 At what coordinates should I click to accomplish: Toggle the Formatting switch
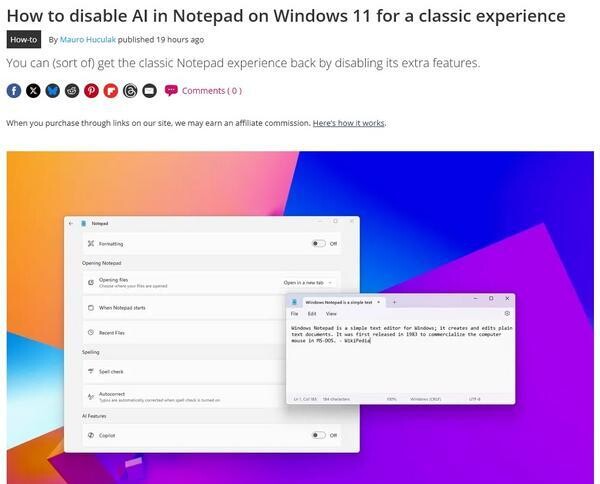click(319, 243)
